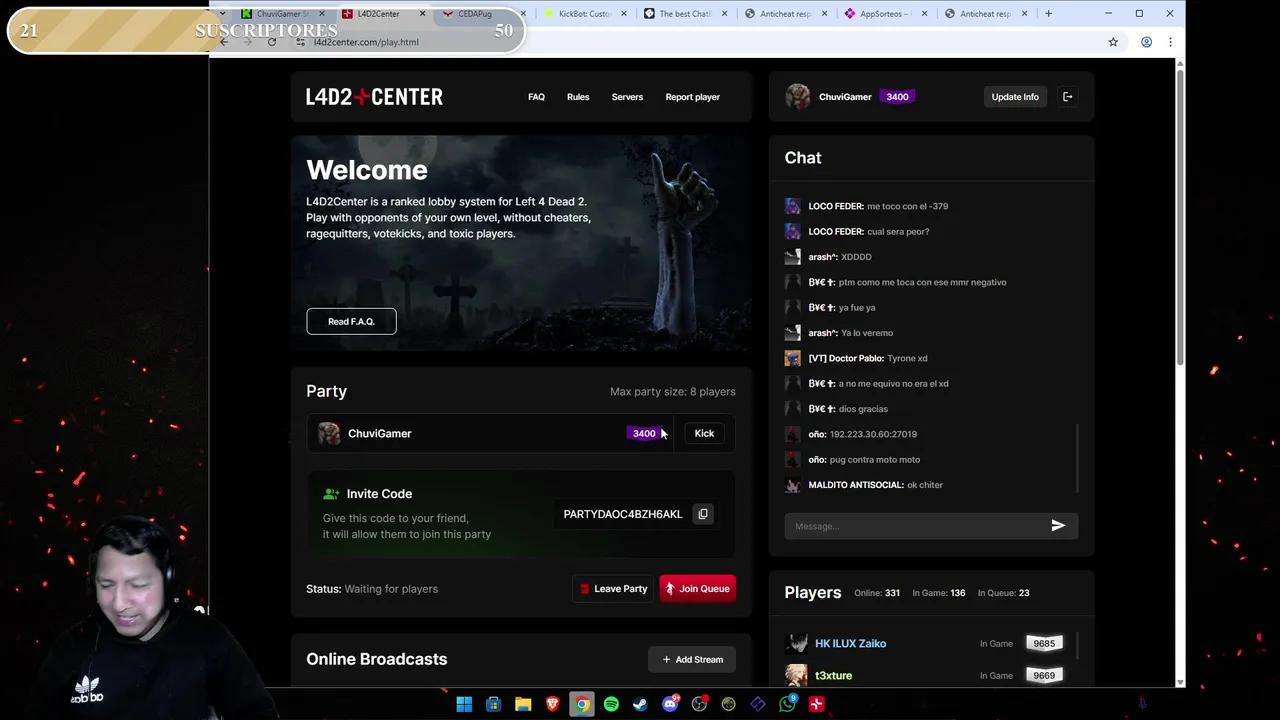The width and height of the screenshot is (1280, 720).
Task: Click the Update Info button
Action: (1015, 97)
